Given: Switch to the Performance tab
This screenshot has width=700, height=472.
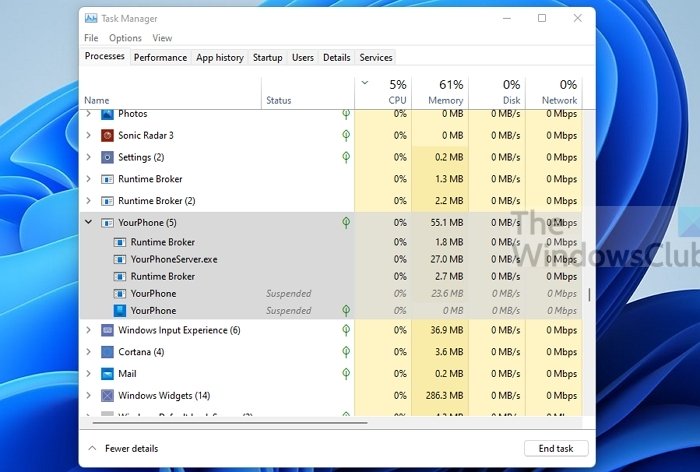Looking at the screenshot, I should coord(160,58).
